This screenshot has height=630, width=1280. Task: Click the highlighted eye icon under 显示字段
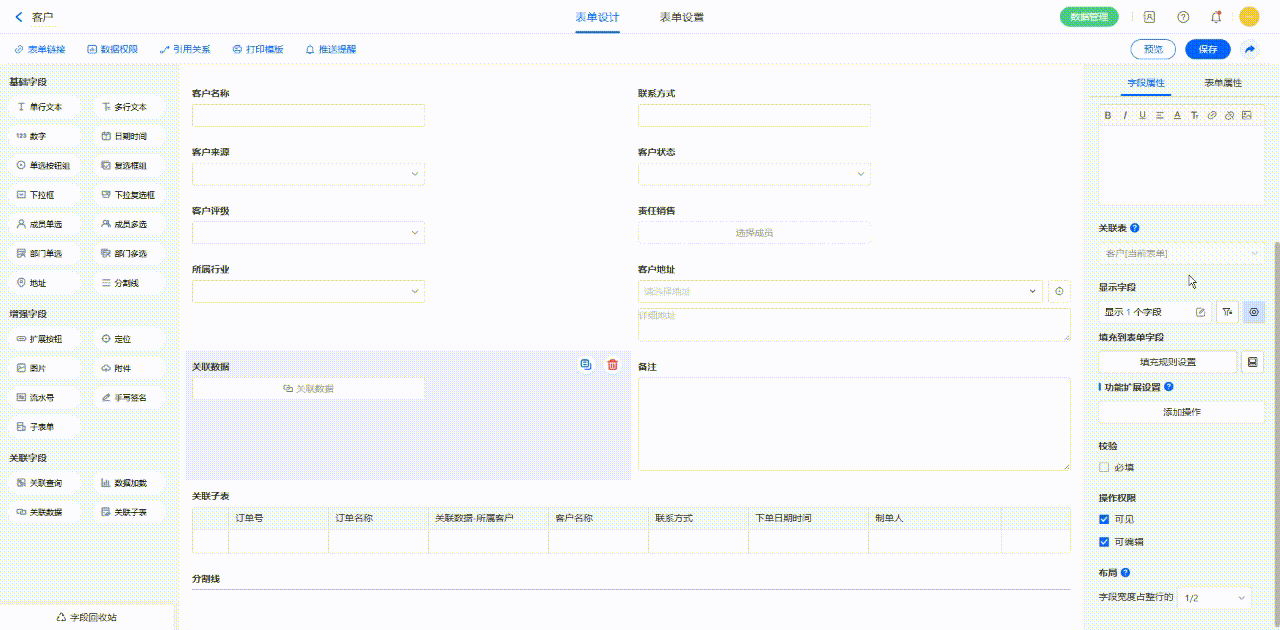coord(1254,312)
